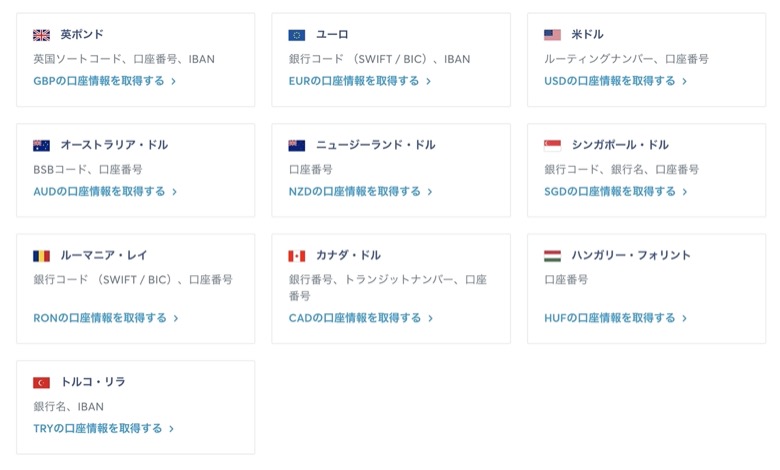Click the Australian flag icon

click(41, 145)
